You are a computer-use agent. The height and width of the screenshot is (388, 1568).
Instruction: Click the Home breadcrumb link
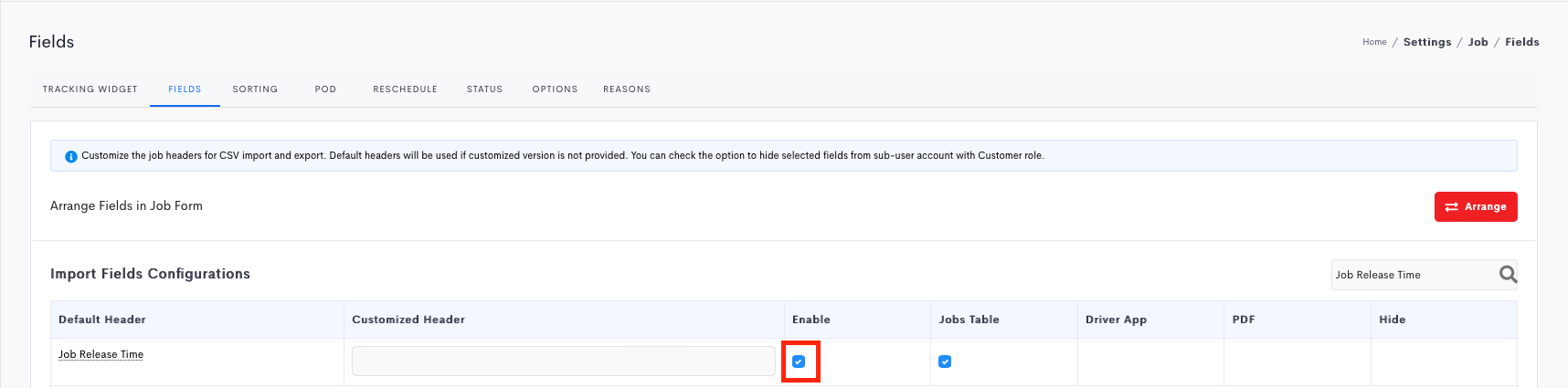point(1374,42)
